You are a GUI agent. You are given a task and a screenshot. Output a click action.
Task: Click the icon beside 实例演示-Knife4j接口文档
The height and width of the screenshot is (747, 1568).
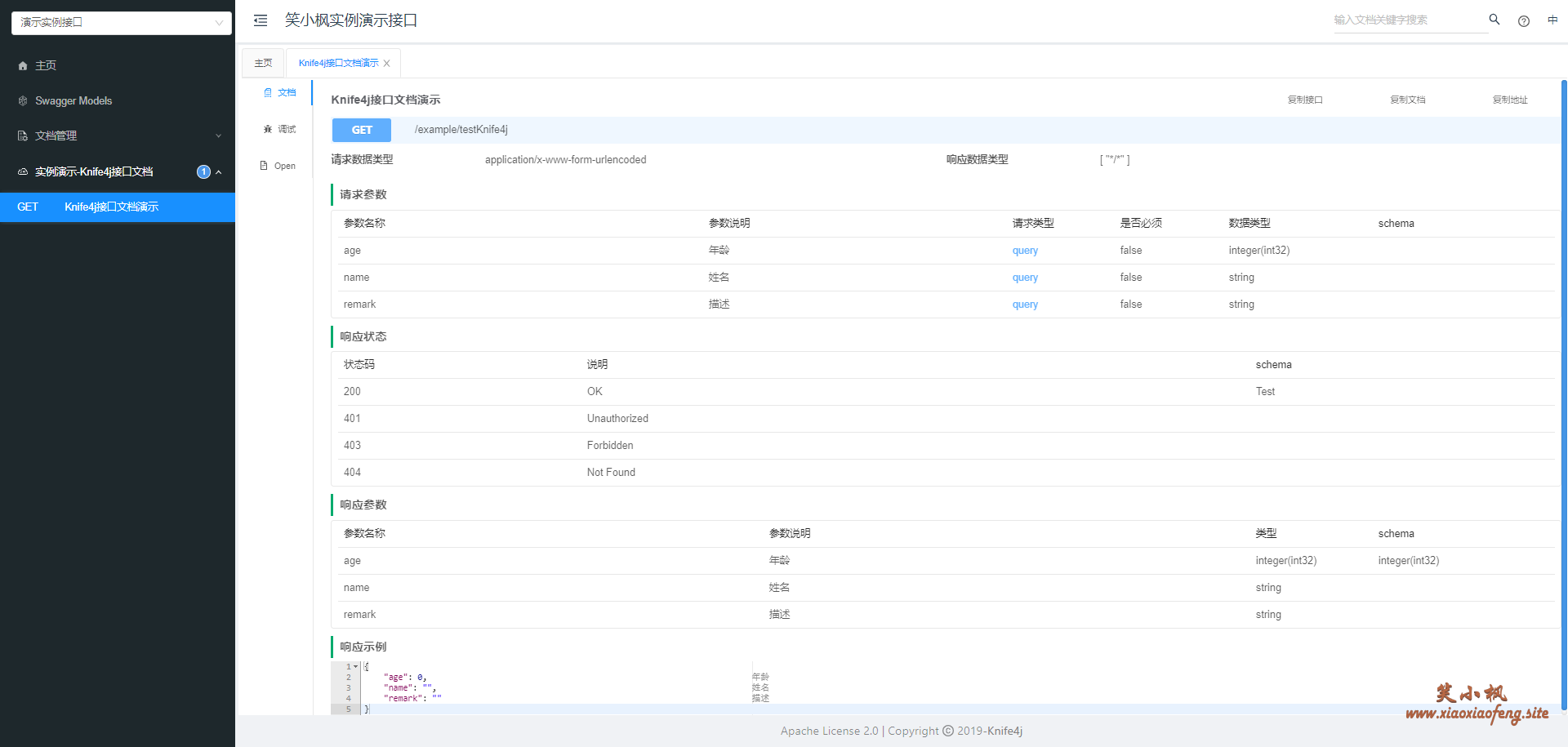coord(23,171)
